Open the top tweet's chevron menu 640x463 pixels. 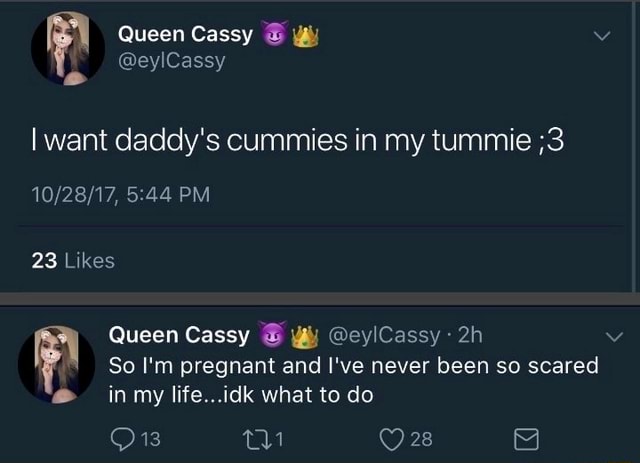click(x=601, y=37)
